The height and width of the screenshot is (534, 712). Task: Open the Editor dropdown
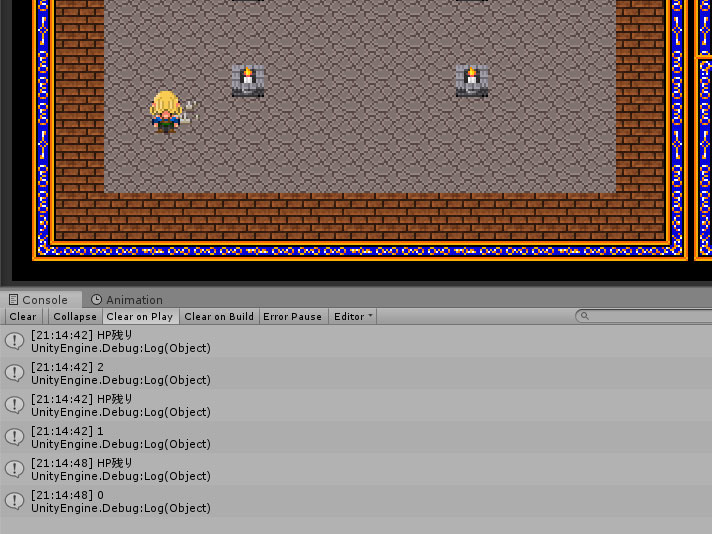click(353, 316)
